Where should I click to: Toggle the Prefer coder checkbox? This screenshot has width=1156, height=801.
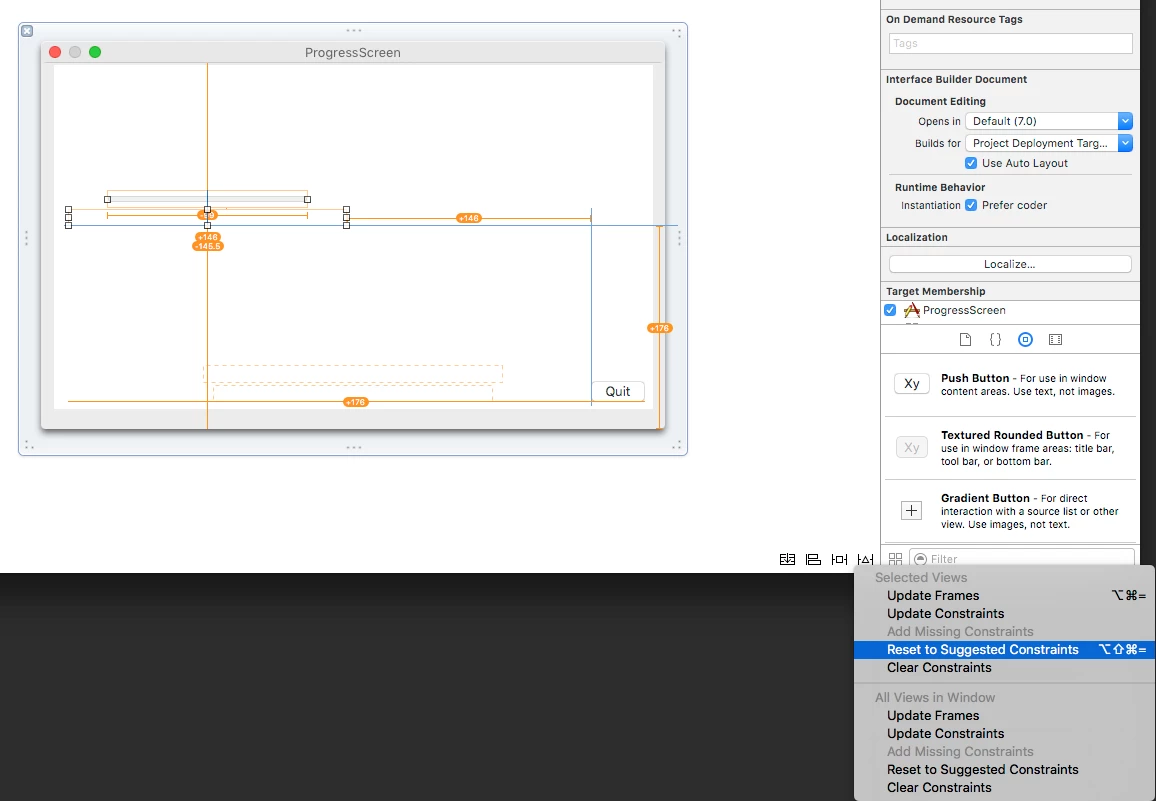(971, 205)
